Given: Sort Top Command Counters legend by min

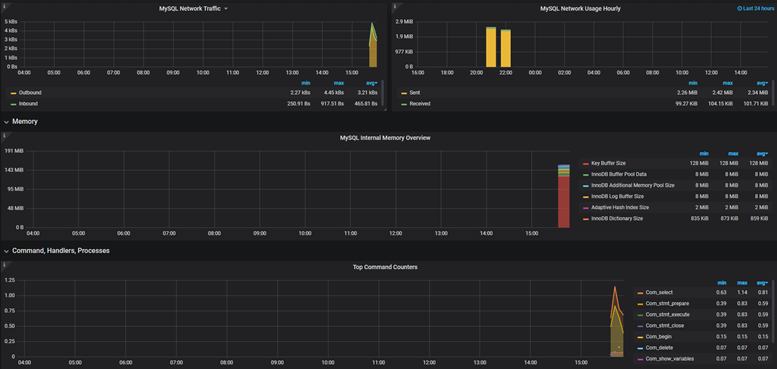Looking at the screenshot, I should click(x=722, y=283).
